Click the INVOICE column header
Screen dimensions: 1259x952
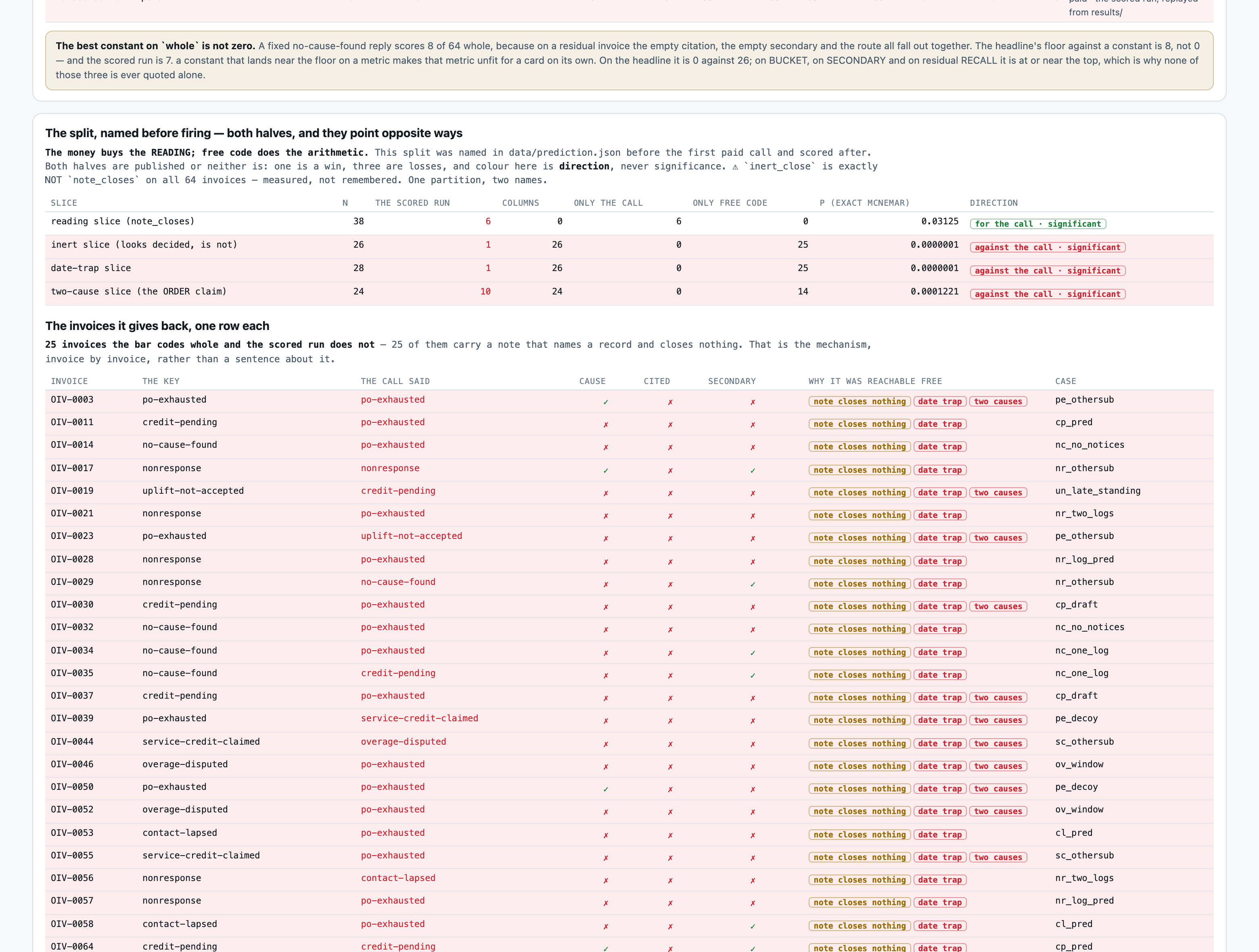pyautogui.click(x=69, y=381)
